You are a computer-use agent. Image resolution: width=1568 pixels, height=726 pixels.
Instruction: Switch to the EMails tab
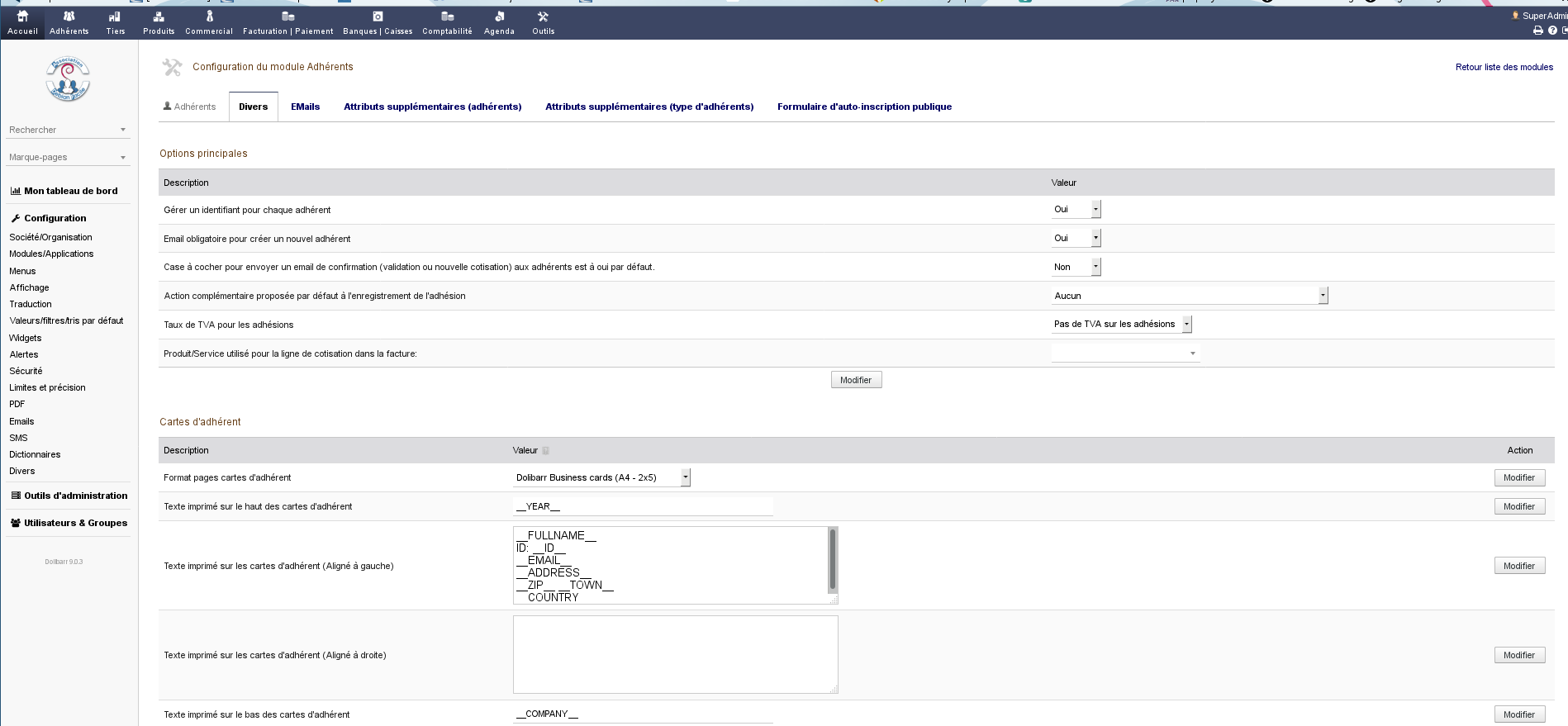(305, 107)
